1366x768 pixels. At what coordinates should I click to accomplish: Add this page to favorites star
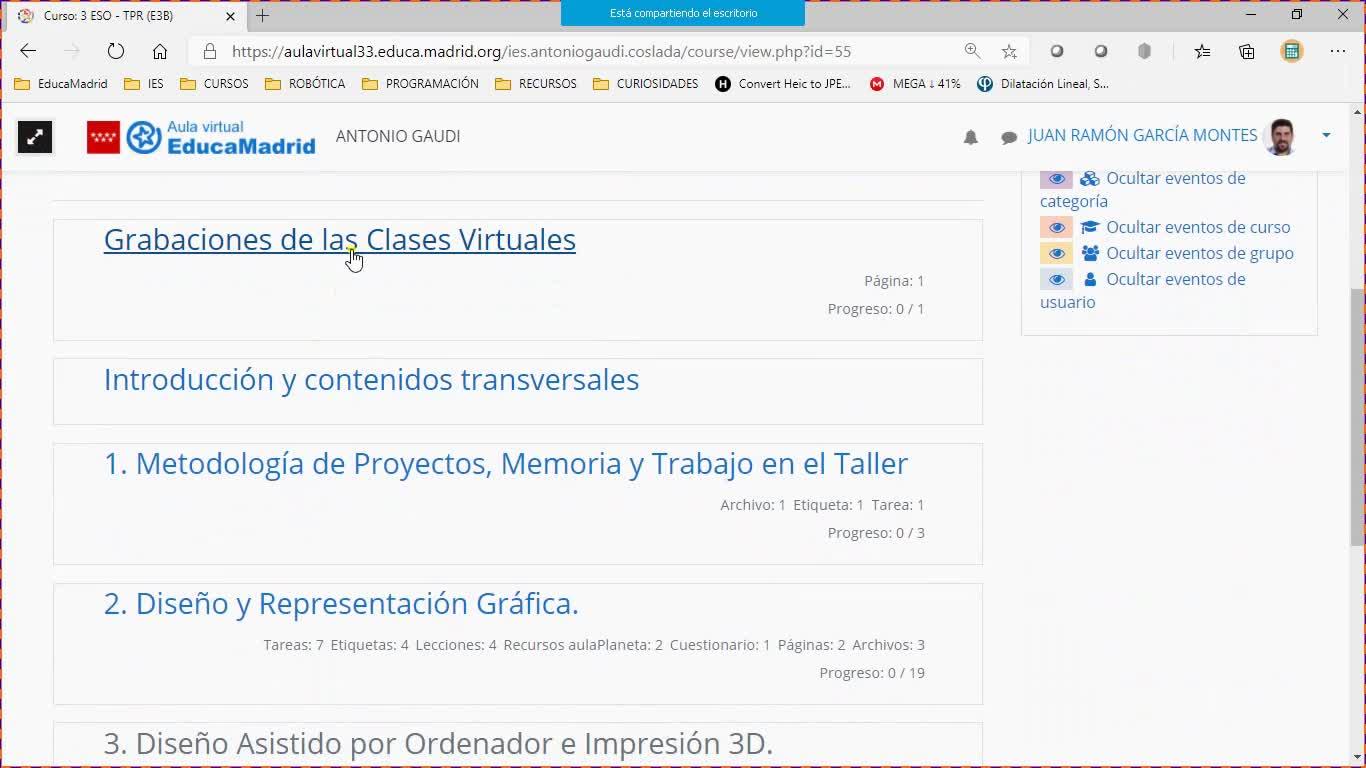point(1009,51)
